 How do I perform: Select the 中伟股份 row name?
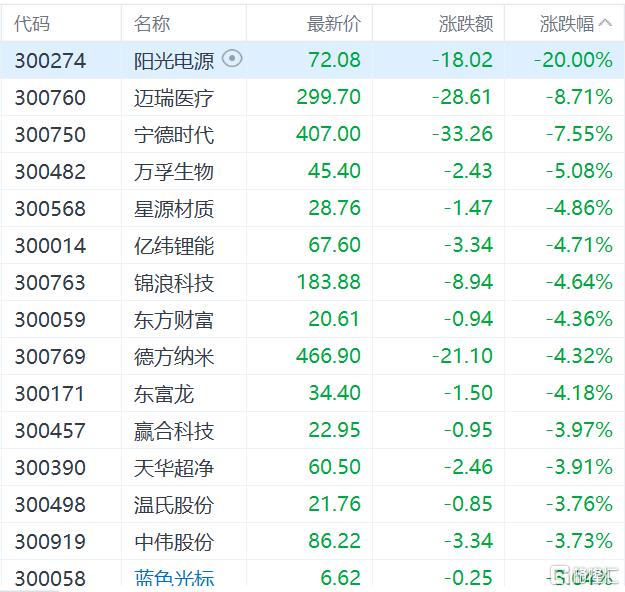(174, 541)
